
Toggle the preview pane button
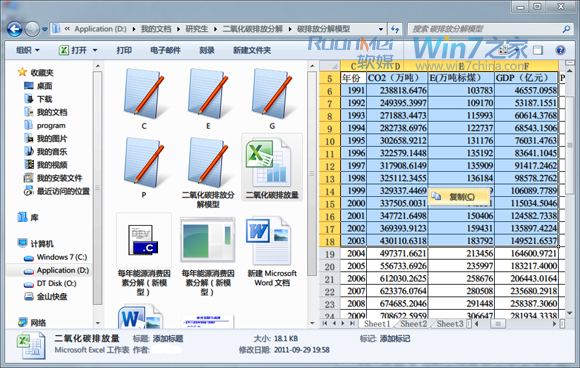(538, 50)
